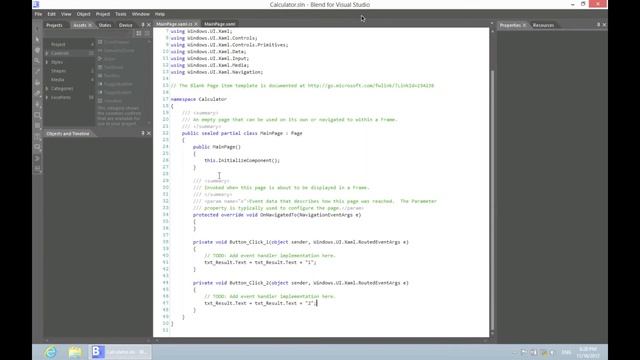Click 'public MainPage()' constructor line
This screenshot has height=360, width=640.
pos(217,147)
